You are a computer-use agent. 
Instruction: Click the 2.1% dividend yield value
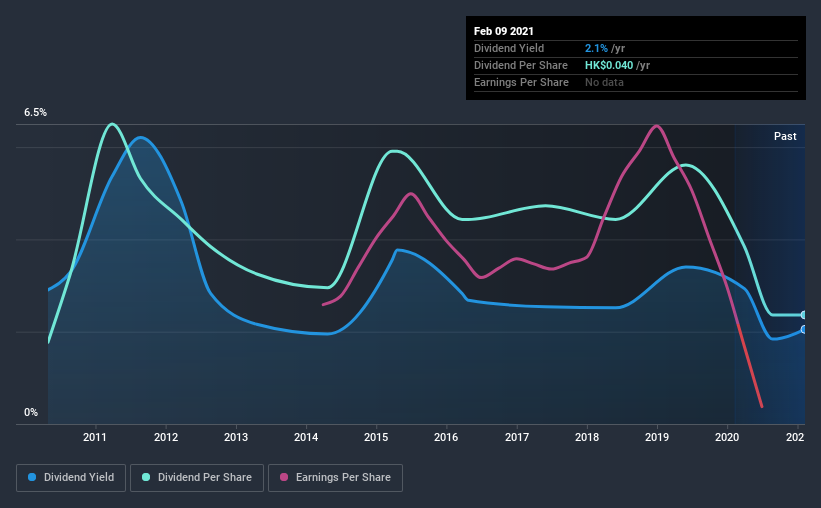(596, 48)
